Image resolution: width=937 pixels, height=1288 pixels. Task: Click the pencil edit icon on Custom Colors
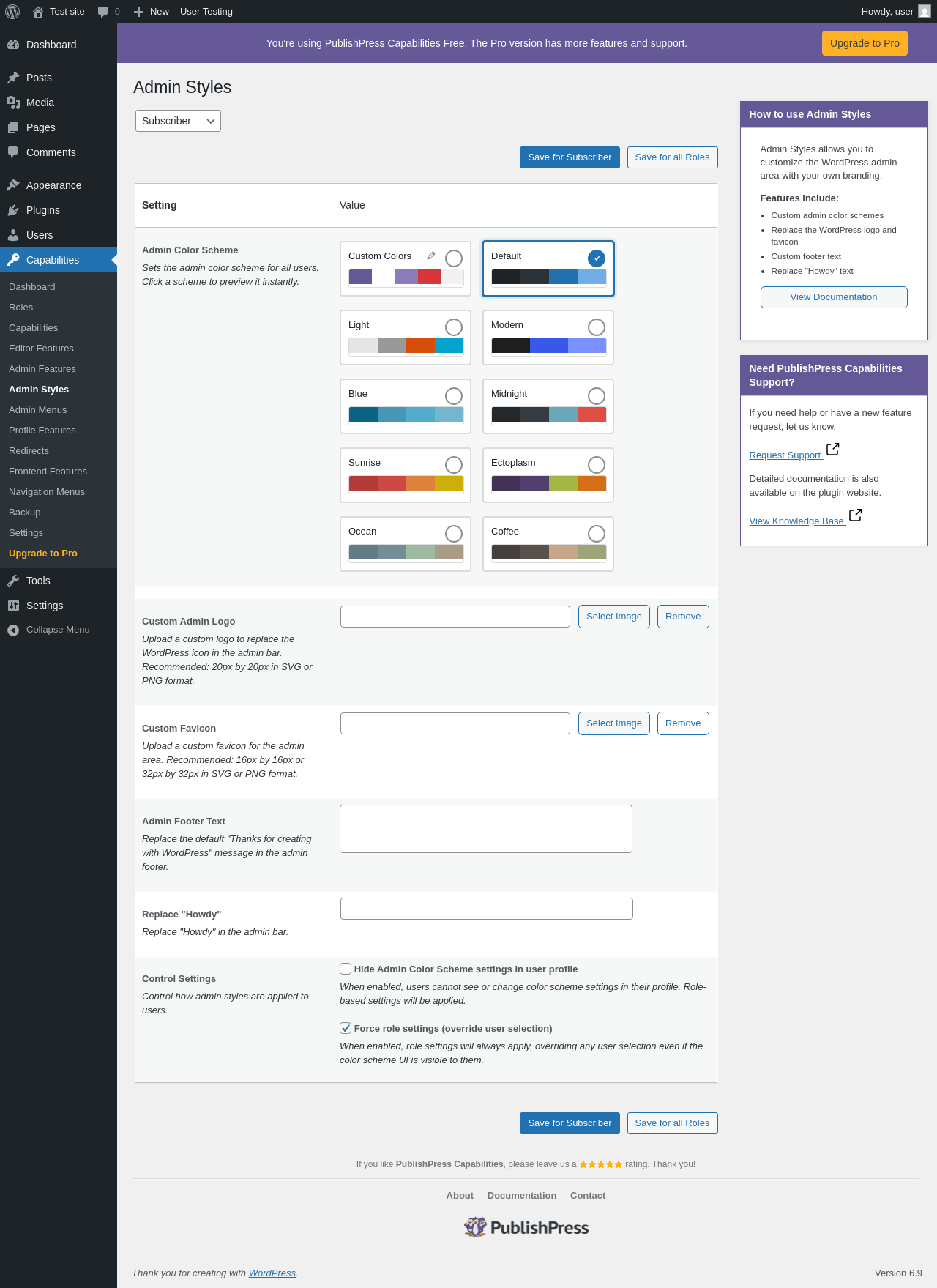[431, 256]
